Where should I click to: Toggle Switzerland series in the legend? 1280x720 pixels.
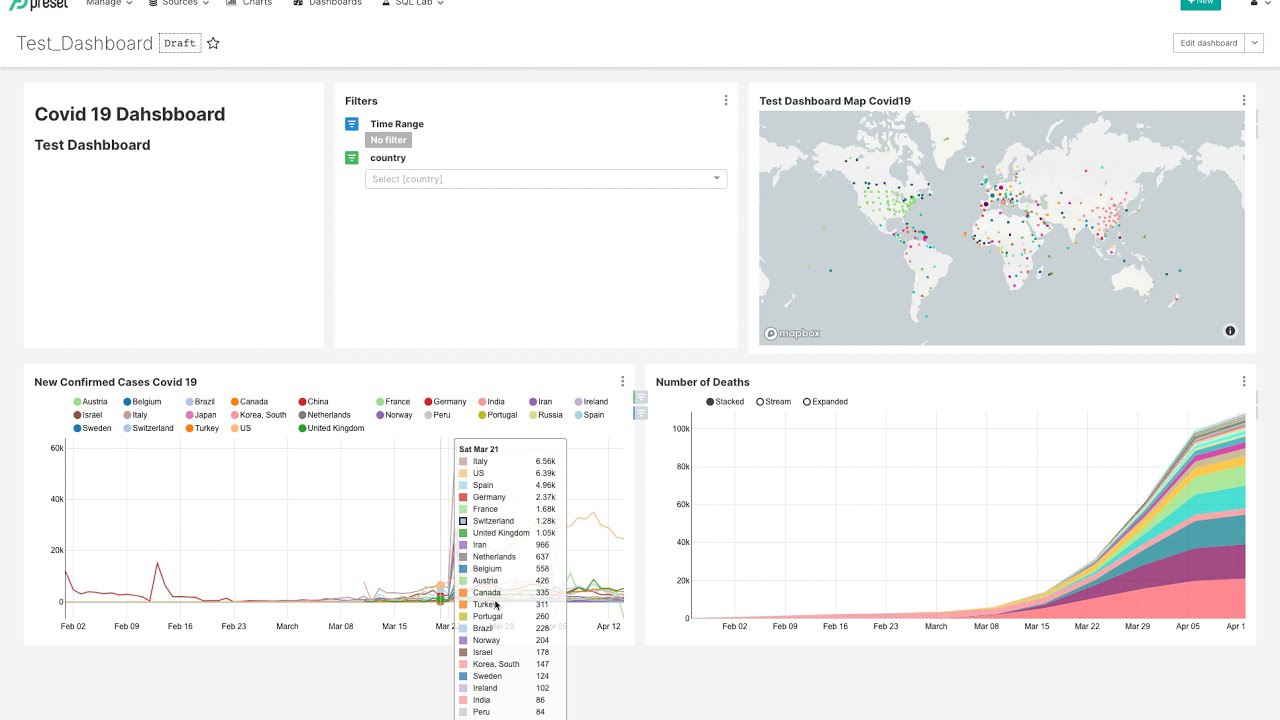(149, 428)
